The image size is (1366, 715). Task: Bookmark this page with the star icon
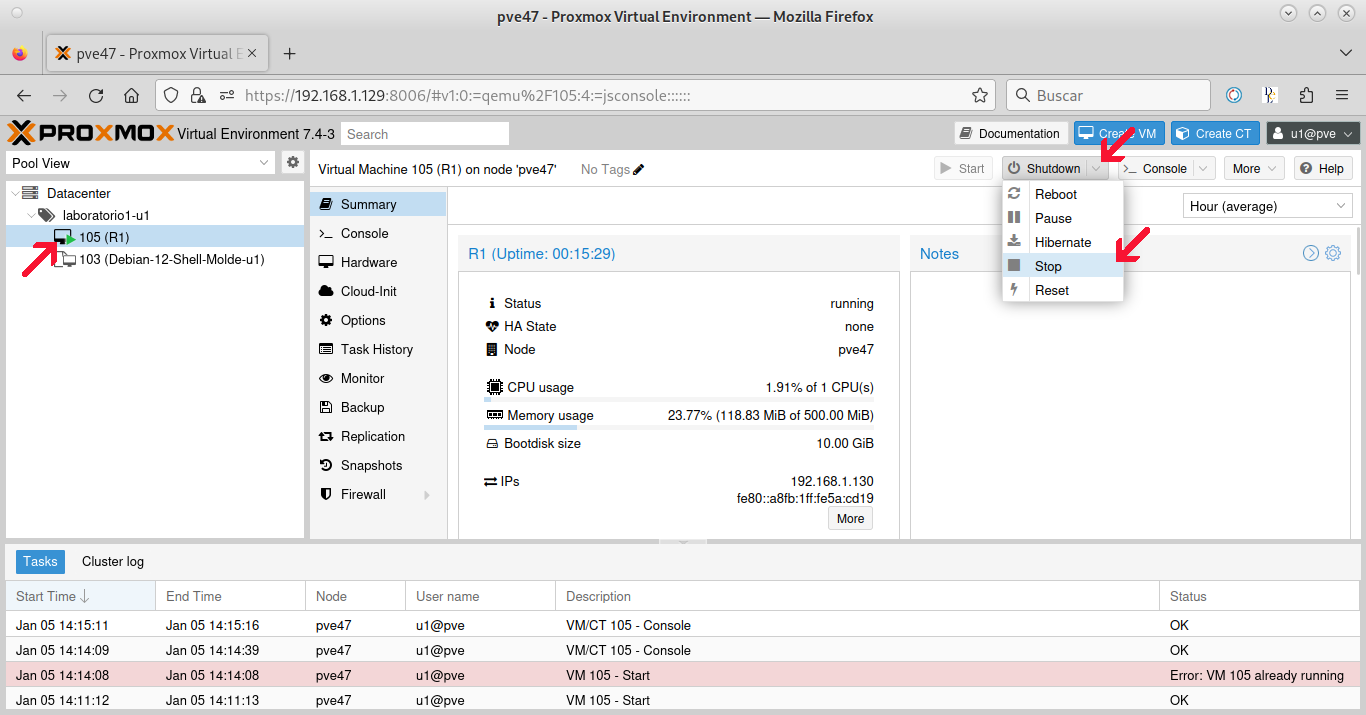tap(980, 96)
